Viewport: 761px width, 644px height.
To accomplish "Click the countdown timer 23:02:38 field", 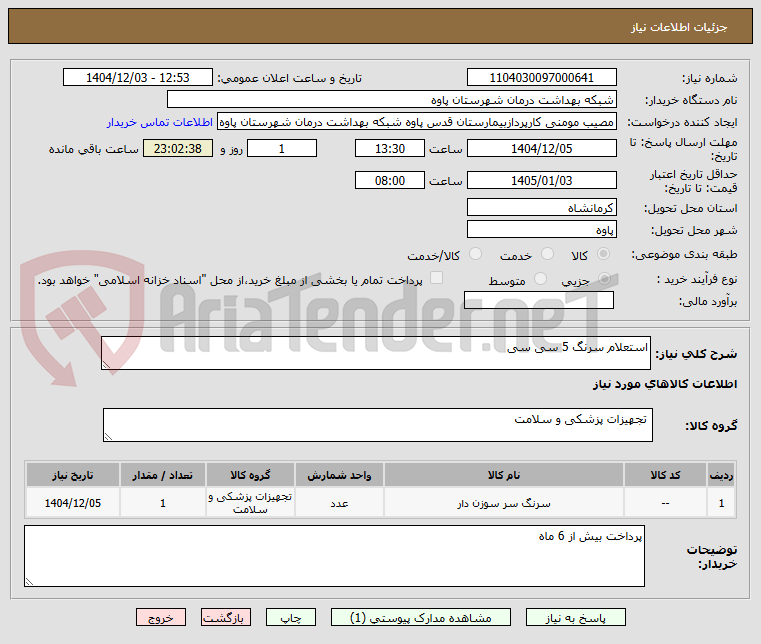I will pos(178,148).
